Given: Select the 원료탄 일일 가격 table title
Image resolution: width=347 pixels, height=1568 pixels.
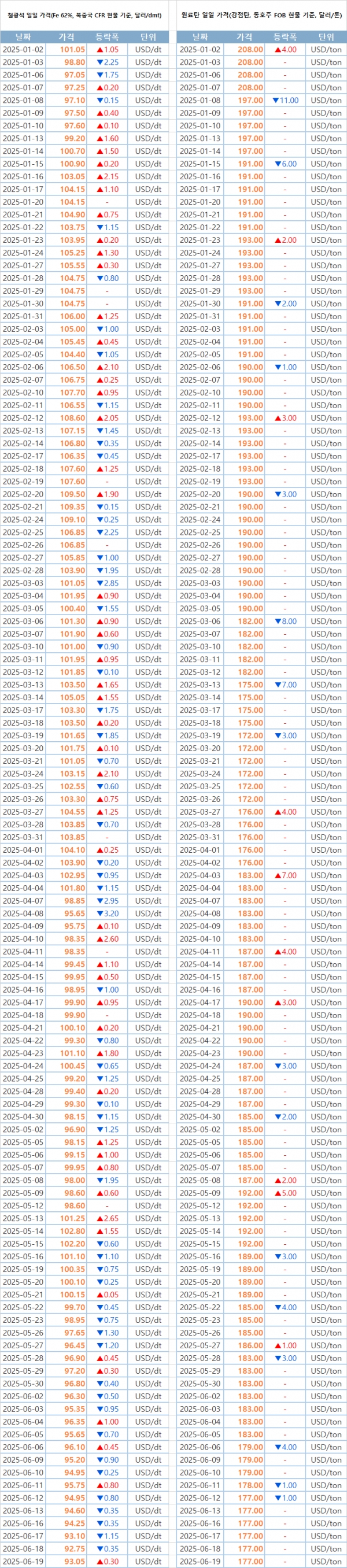Looking at the screenshot, I should tap(262, 15).
